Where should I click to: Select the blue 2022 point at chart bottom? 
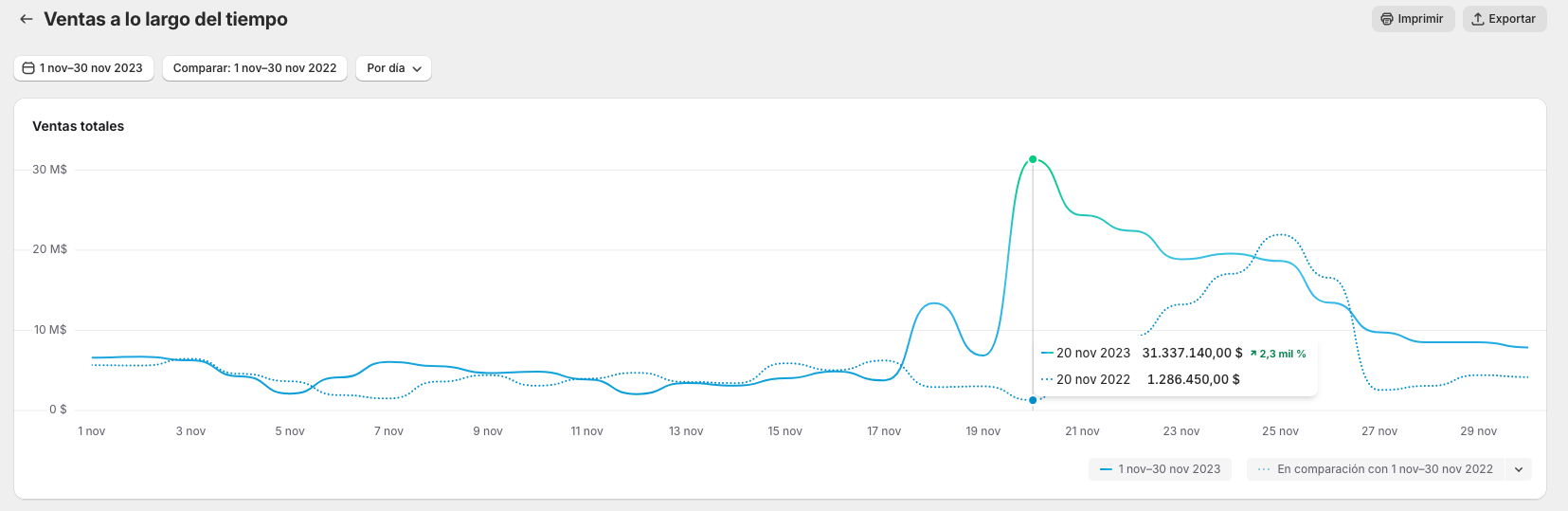(x=1033, y=400)
